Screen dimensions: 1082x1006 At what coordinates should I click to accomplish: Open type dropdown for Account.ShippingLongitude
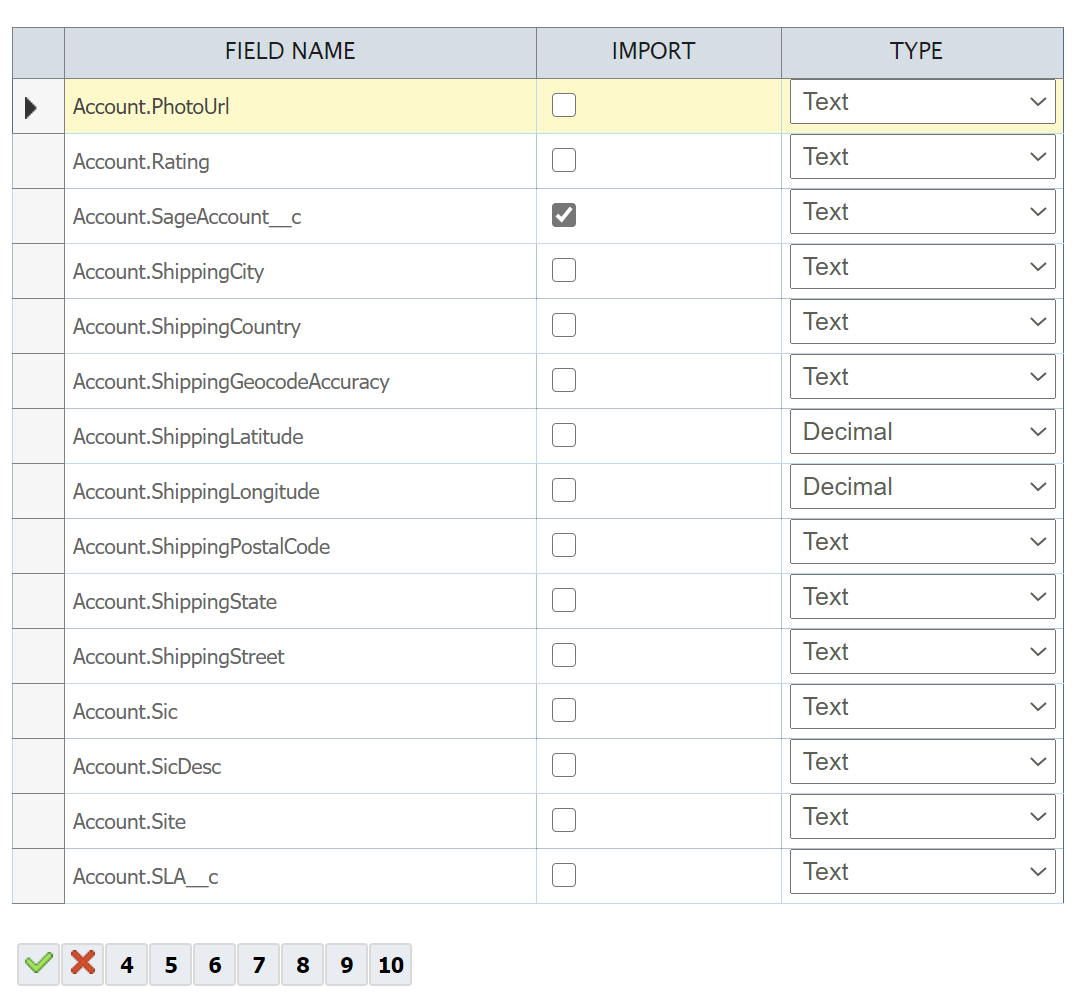922,487
